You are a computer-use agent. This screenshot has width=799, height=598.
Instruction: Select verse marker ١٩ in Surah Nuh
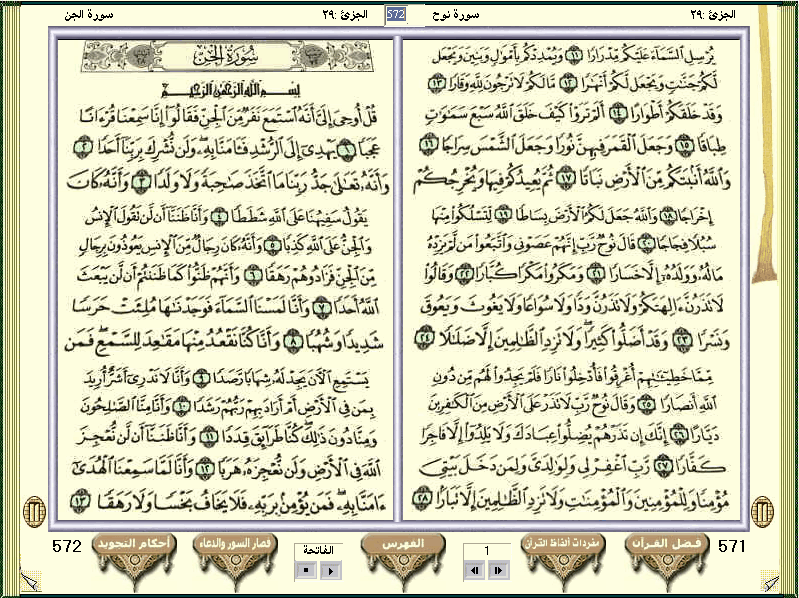503,215
